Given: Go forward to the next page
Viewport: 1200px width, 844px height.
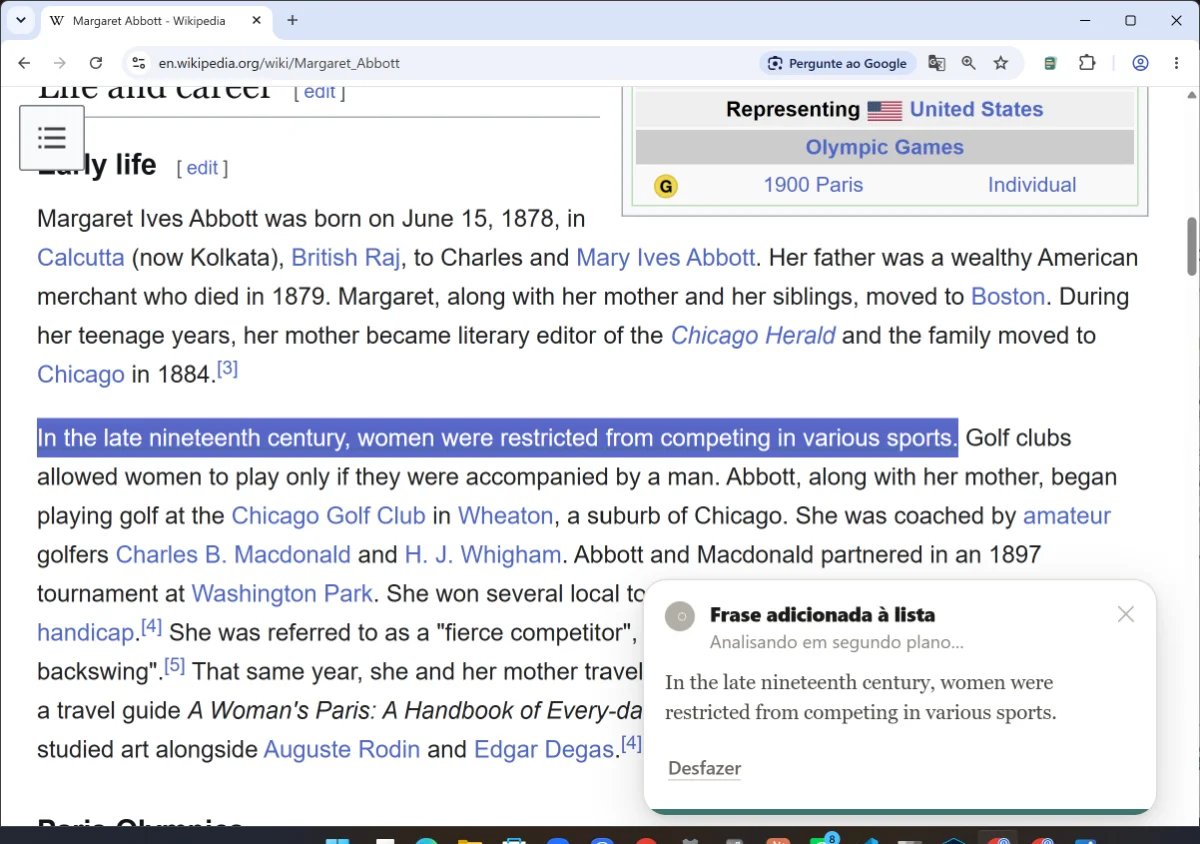Looking at the screenshot, I should coord(60,63).
